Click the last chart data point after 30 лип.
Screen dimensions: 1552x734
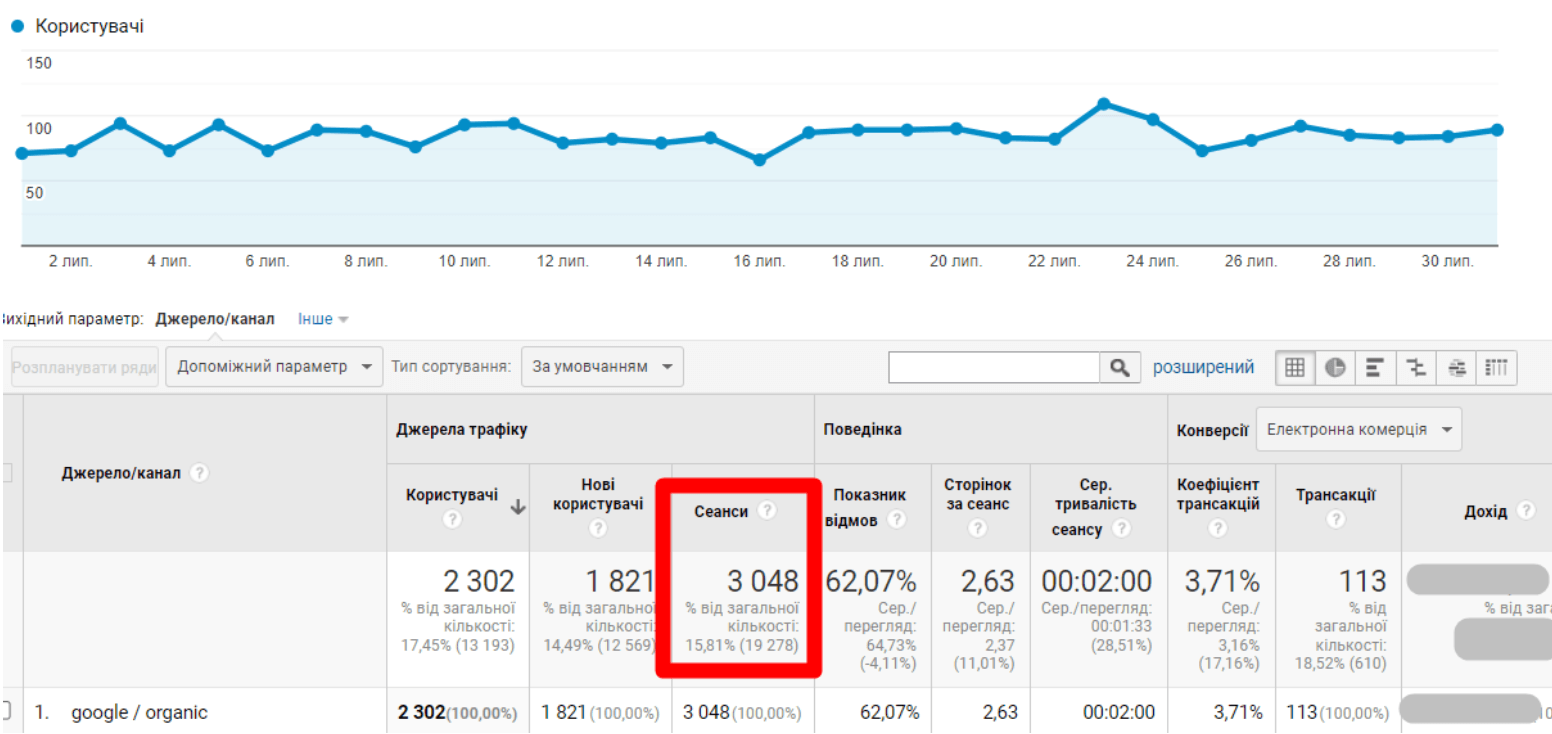1497,129
